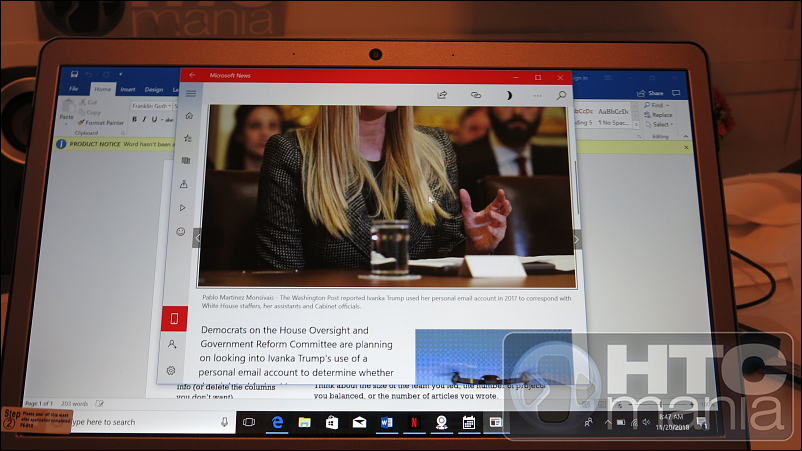Toggle dark mode moon icon in News
The height and width of the screenshot is (451, 802).
(508, 95)
